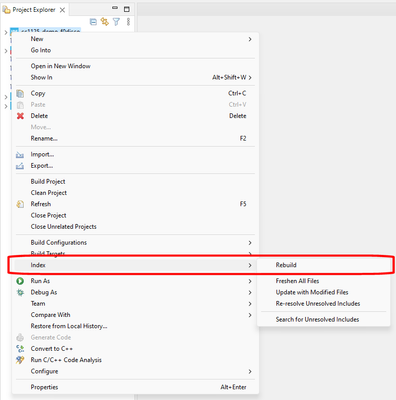
Task: Click the Convert to C++ icon
Action: [x=20, y=349]
